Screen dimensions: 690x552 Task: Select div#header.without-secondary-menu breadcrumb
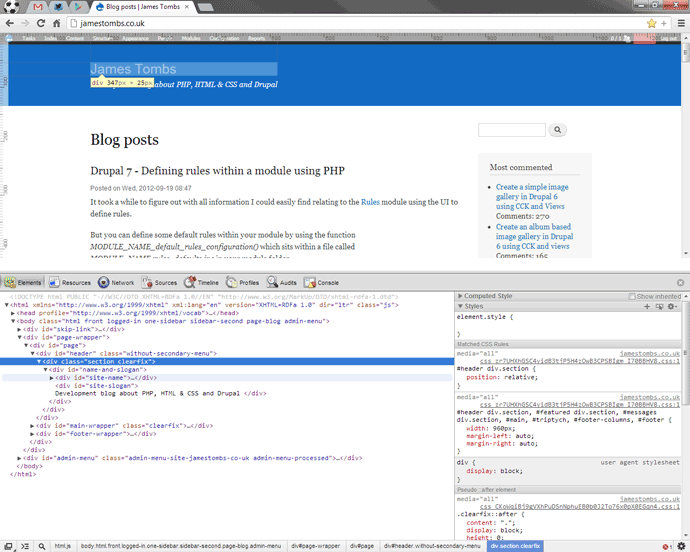432,546
